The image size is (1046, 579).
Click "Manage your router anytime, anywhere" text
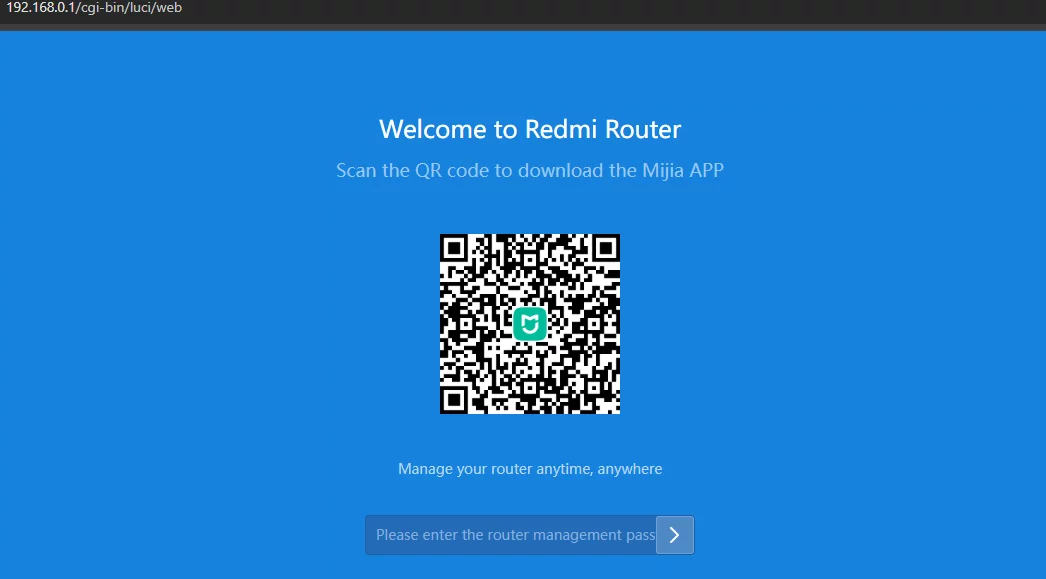(x=530, y=469)
